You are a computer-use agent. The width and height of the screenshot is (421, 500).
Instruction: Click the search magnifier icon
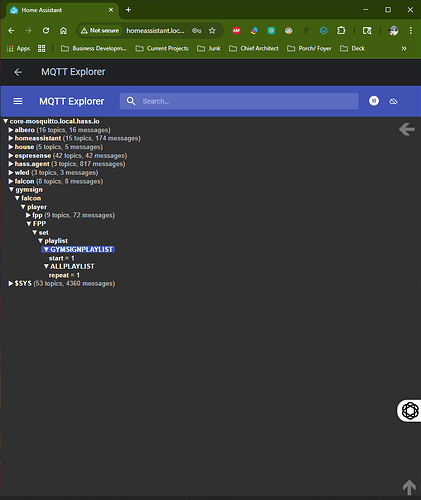click(131, 101)
